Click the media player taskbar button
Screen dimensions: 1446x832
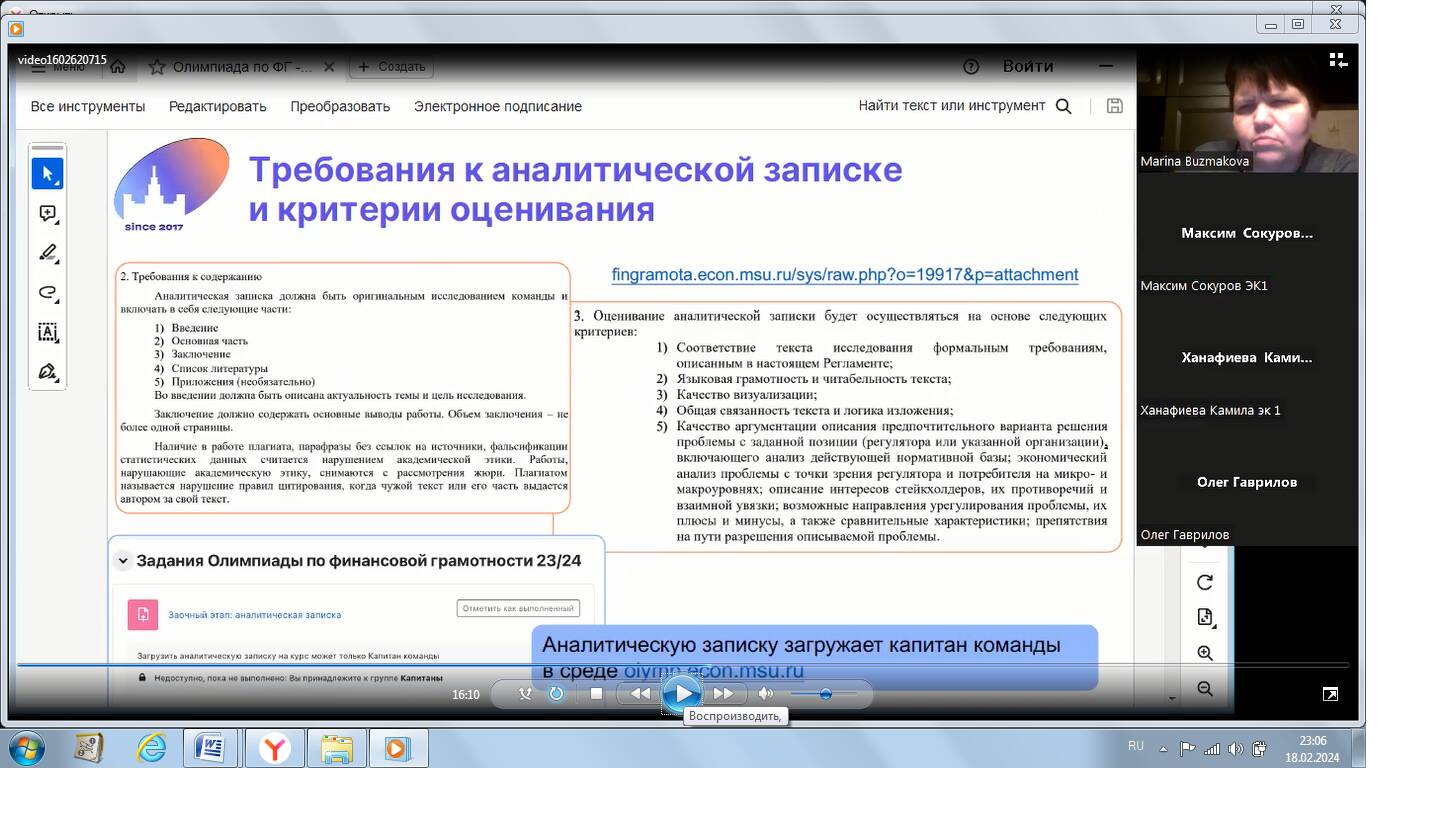coord(398,748)
